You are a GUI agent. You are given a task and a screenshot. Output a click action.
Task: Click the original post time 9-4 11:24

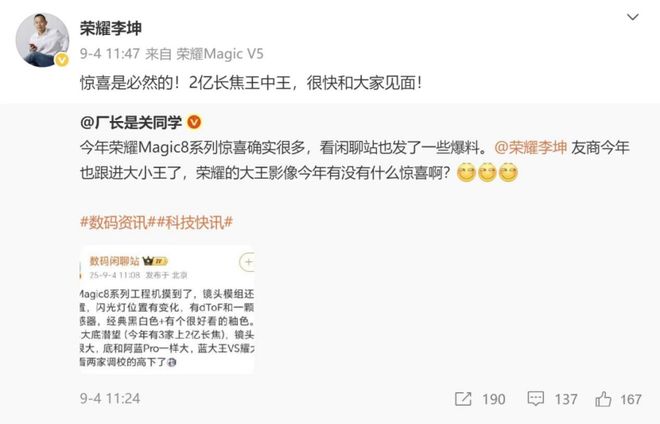(x=110, y=399)
